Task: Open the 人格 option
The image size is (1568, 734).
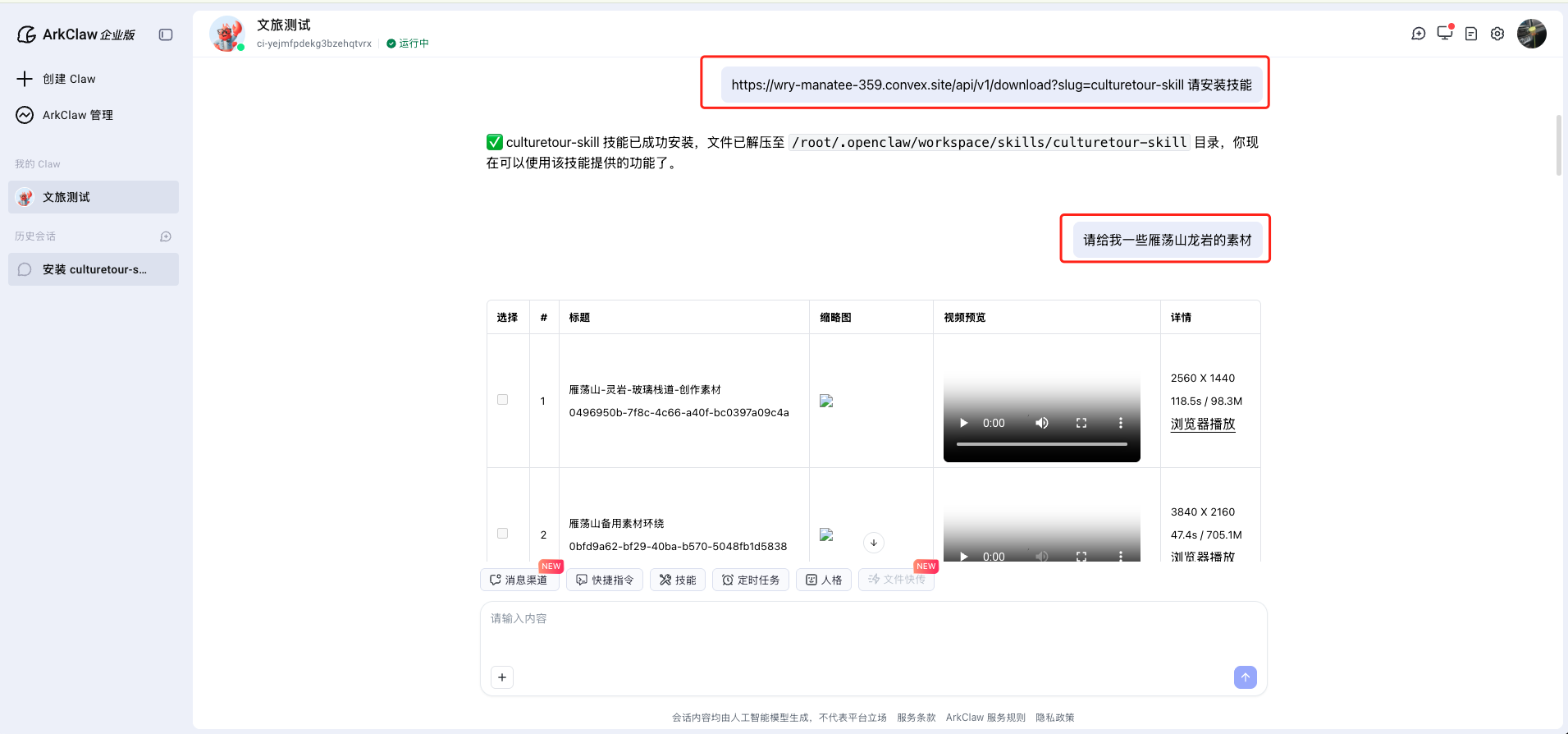Action: pos(824,580)
